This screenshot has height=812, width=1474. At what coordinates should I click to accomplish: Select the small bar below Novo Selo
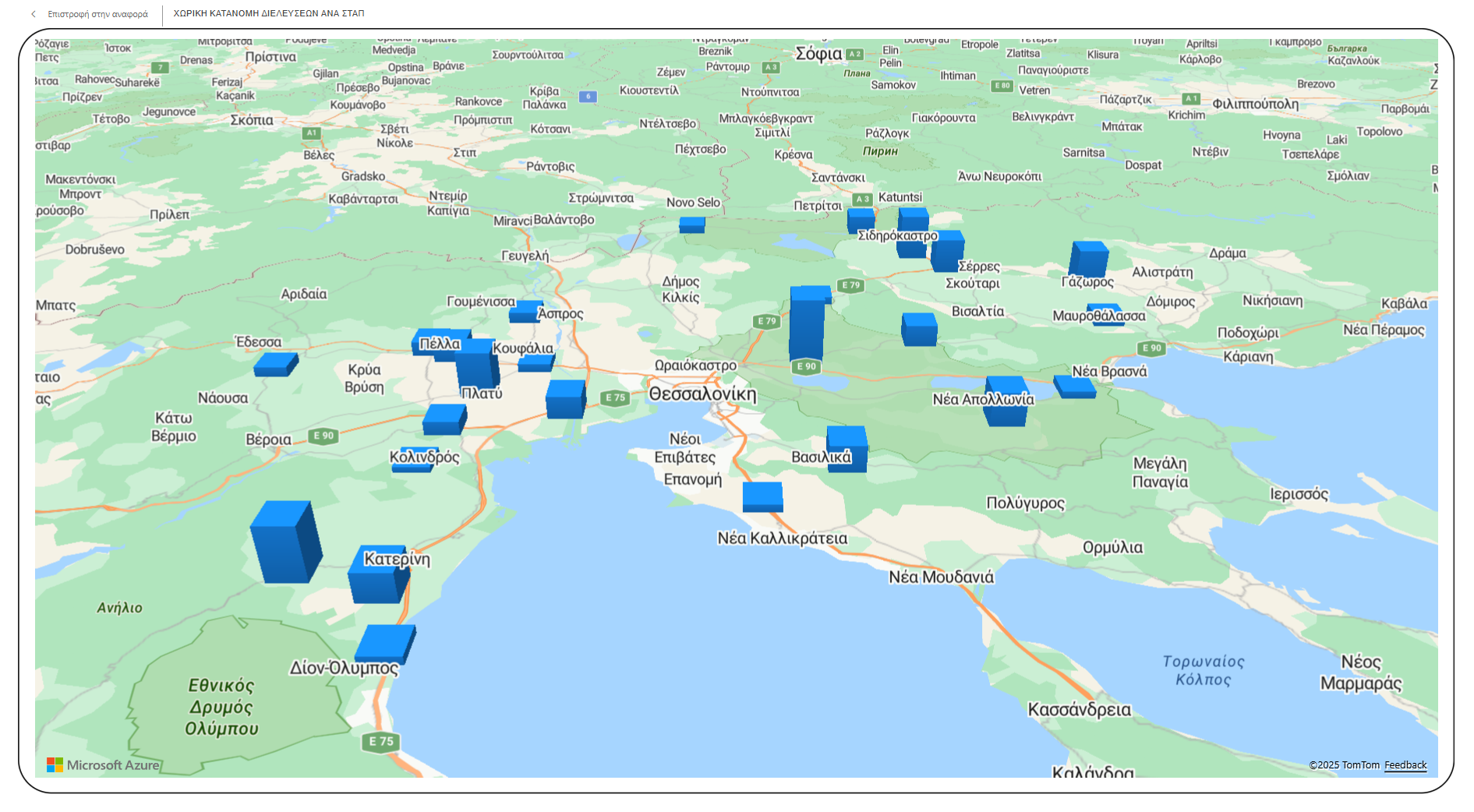(691, 225)
